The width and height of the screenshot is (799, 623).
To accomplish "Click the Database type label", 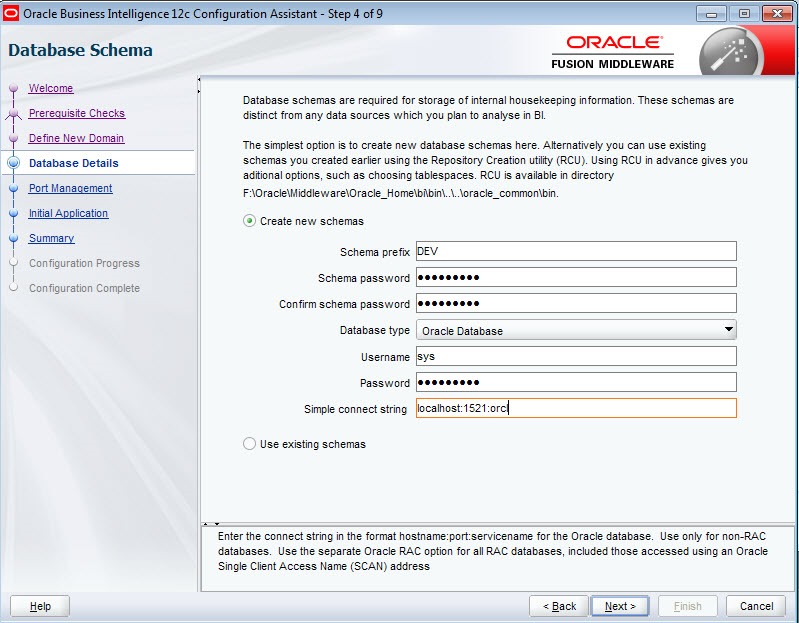I will (x=375, y=330).
